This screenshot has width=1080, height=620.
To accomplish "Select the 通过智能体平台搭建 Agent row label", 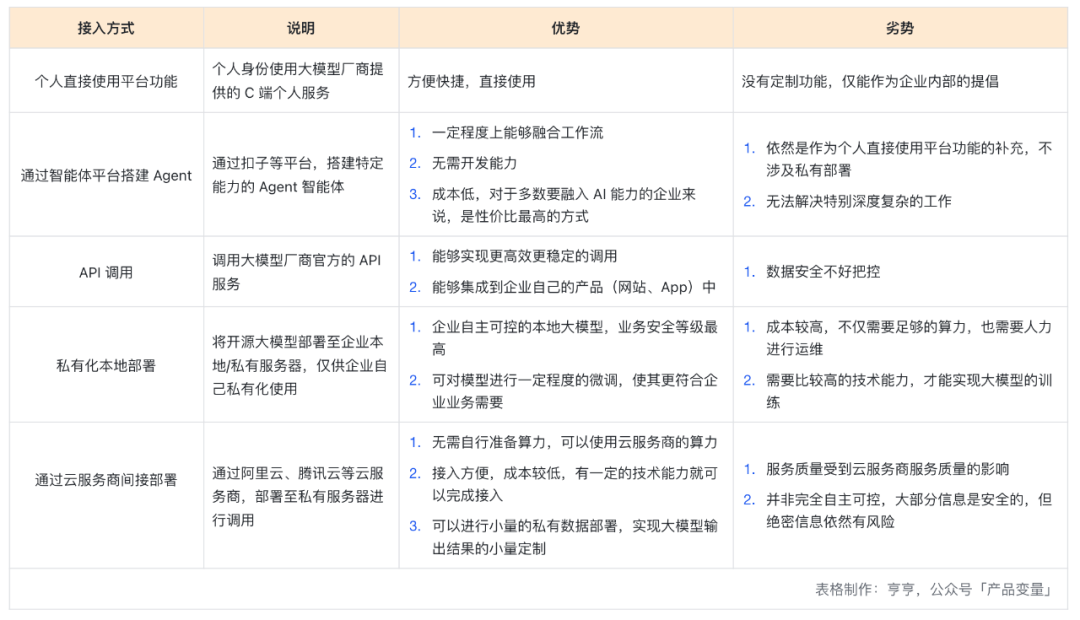I will coord(104,176).
